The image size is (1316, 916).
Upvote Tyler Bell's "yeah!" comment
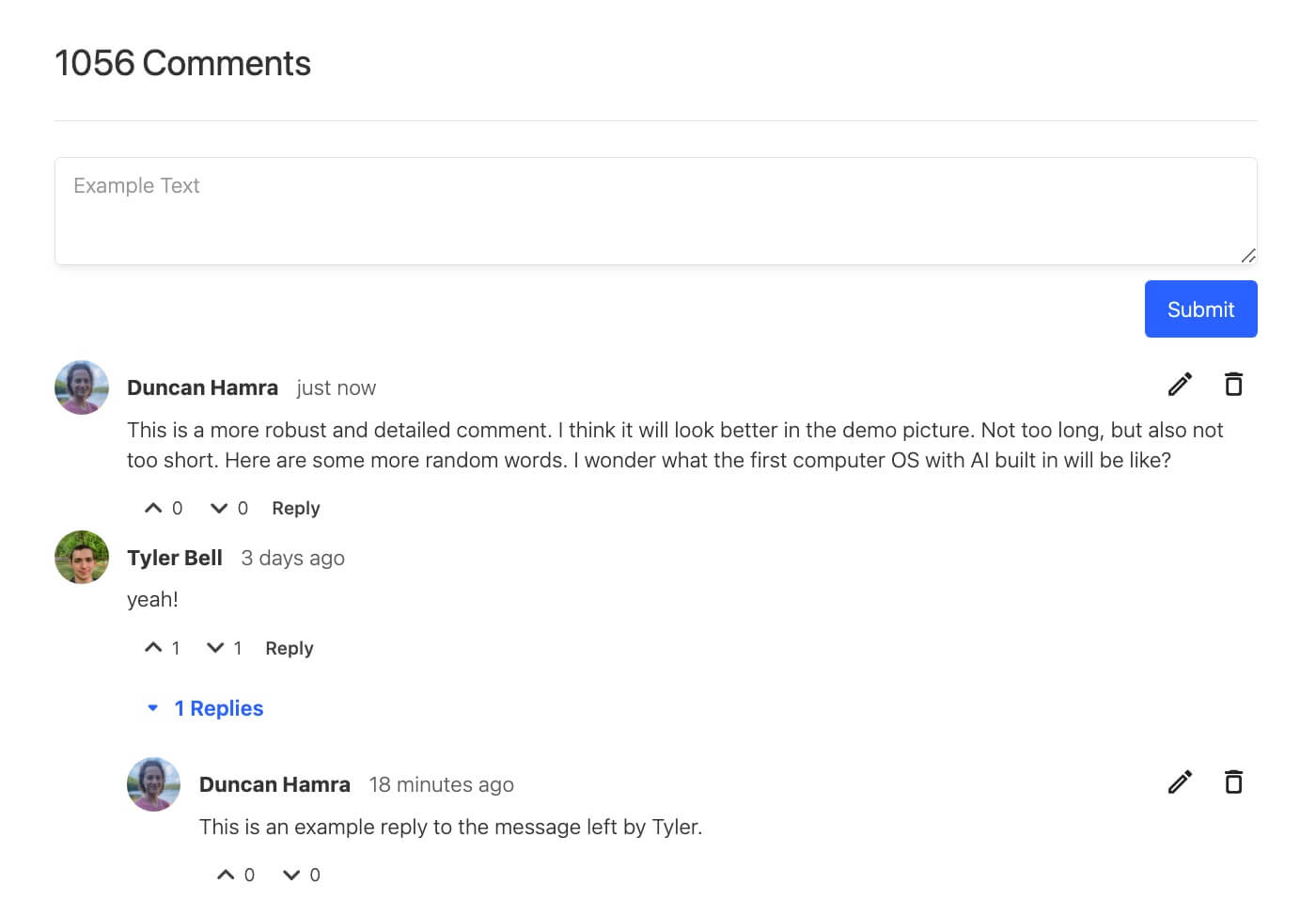[153, 648]
